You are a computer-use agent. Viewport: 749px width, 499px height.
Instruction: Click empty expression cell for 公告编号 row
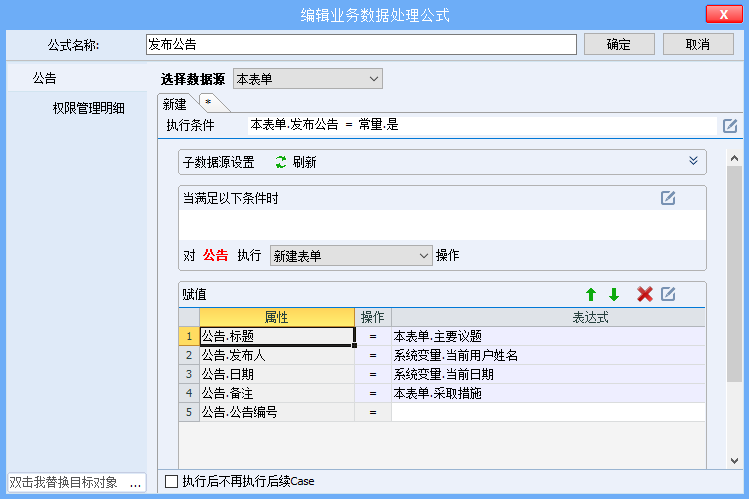point(548,412)
